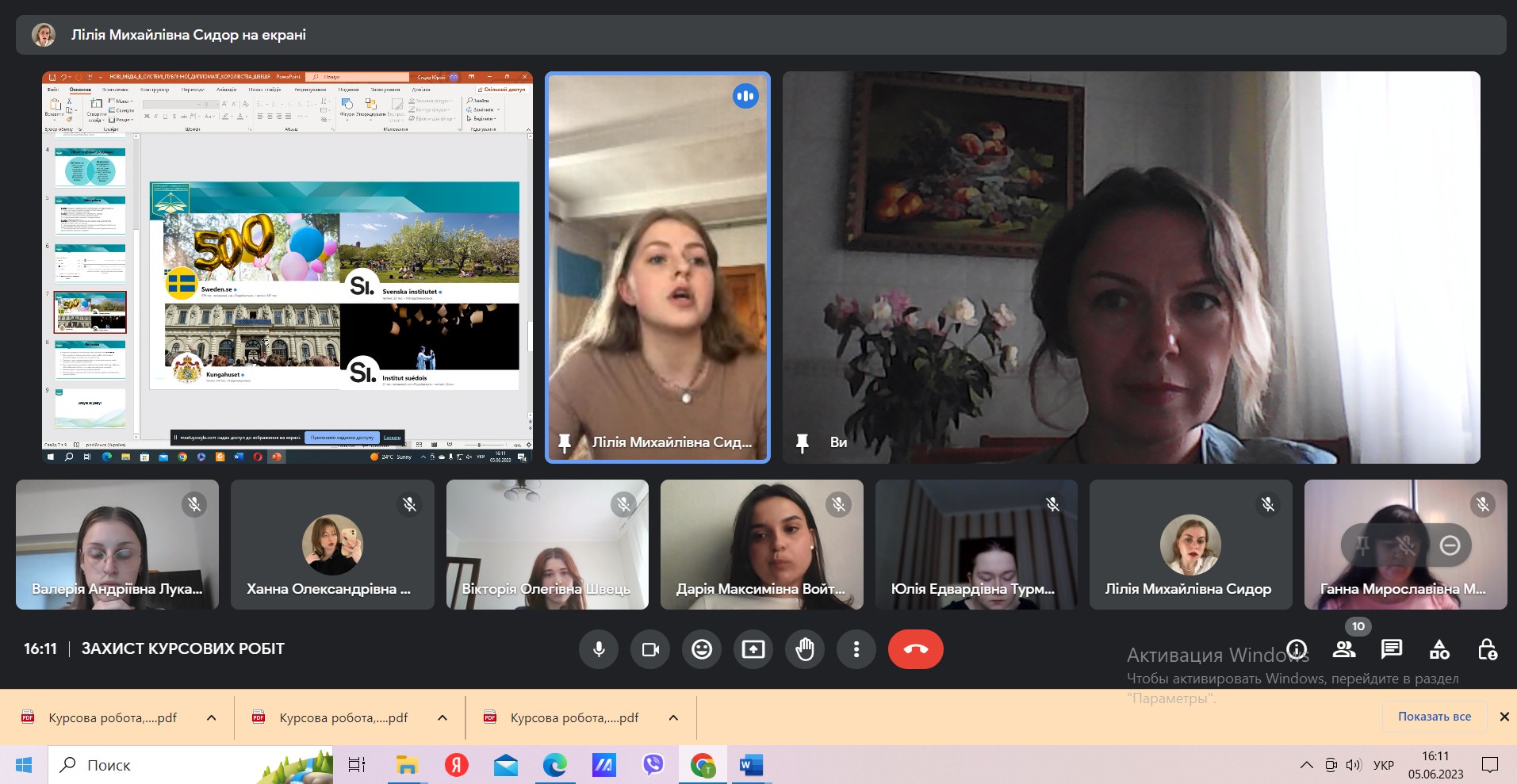Open second Курсова робота pdf download

pos(343,718)
